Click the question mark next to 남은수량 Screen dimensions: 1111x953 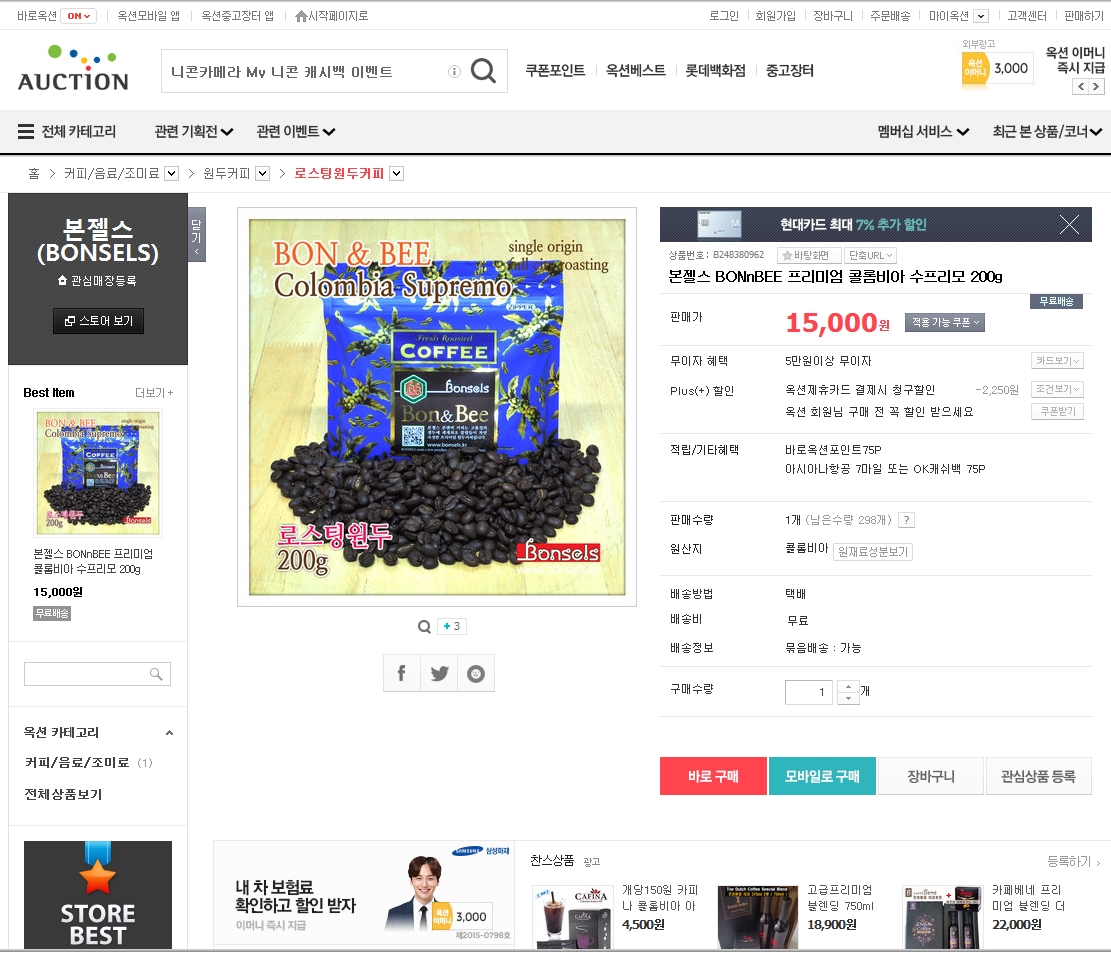(906, 520)
